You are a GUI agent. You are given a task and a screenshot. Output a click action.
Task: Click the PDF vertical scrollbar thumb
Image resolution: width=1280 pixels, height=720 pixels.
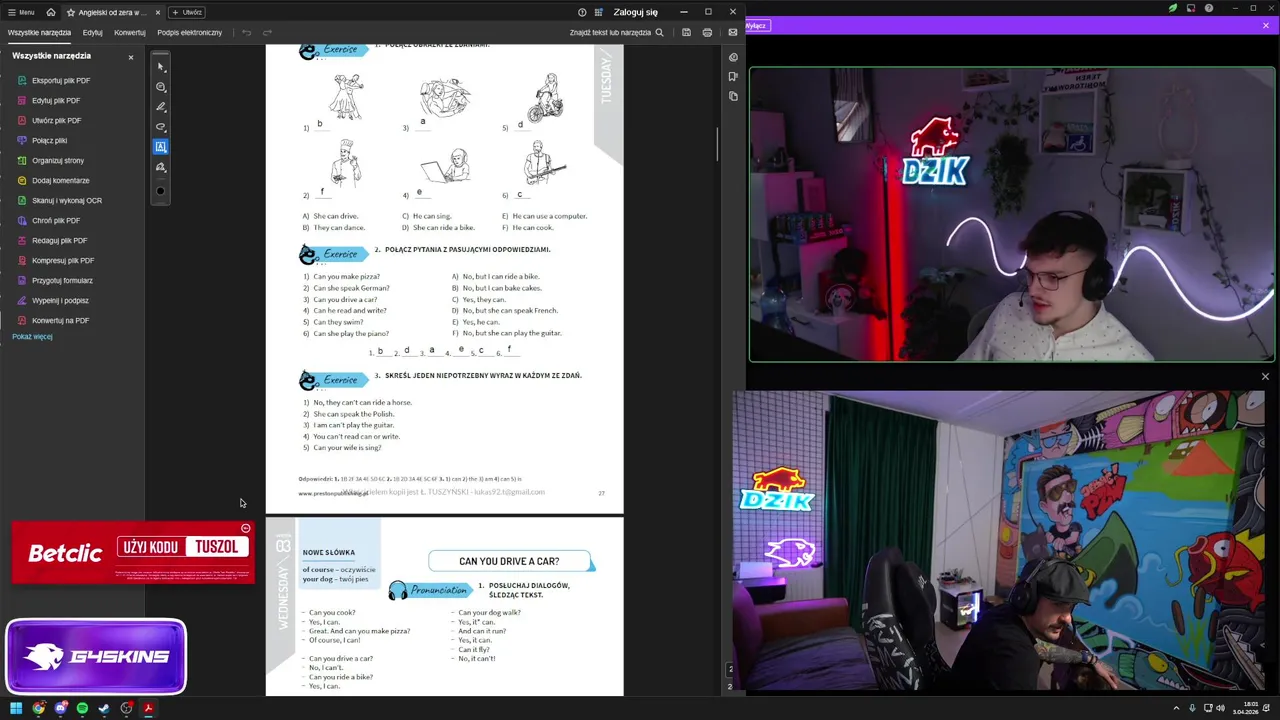[718, 145]
